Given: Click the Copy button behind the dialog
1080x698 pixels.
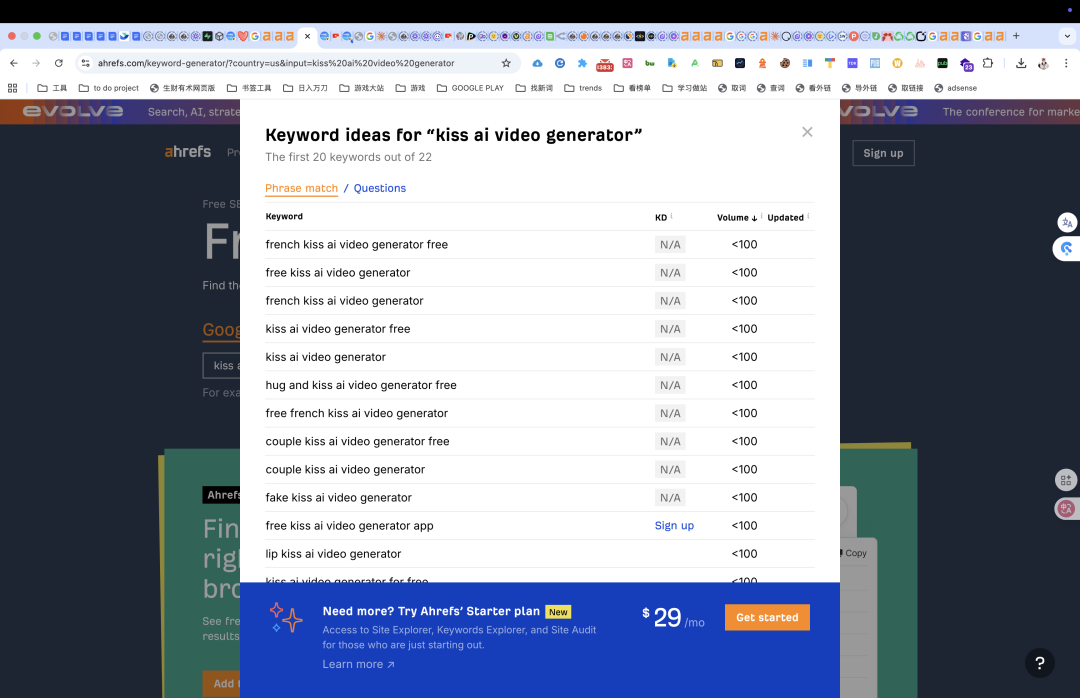Looking at the screenshot, I should pyautogui.click(x=853, y=553).
